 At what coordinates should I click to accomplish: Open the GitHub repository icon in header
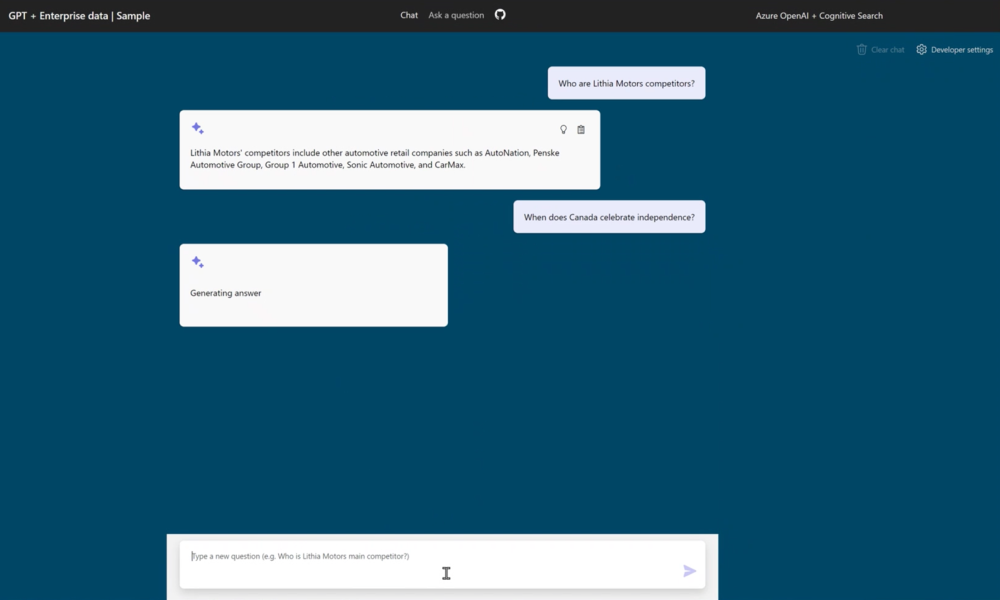click(500, 15)
